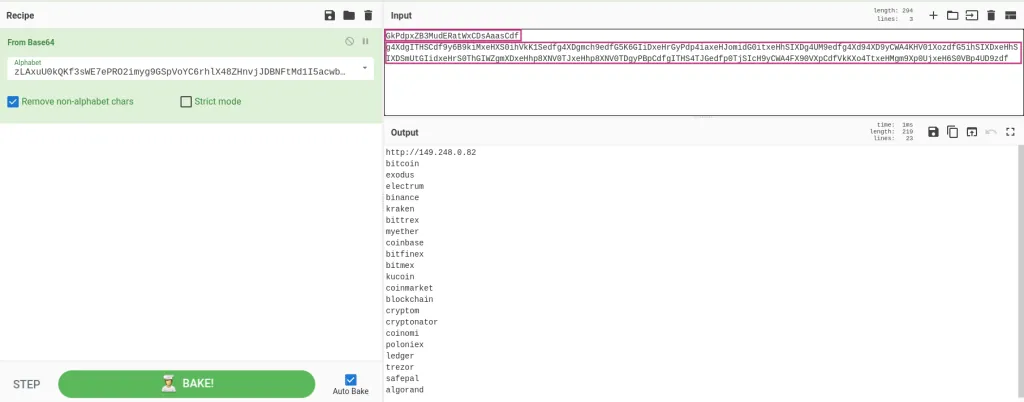1024x402 pixels.
Task: Toggle the Auto Bake checkbox
Action: 351,379
